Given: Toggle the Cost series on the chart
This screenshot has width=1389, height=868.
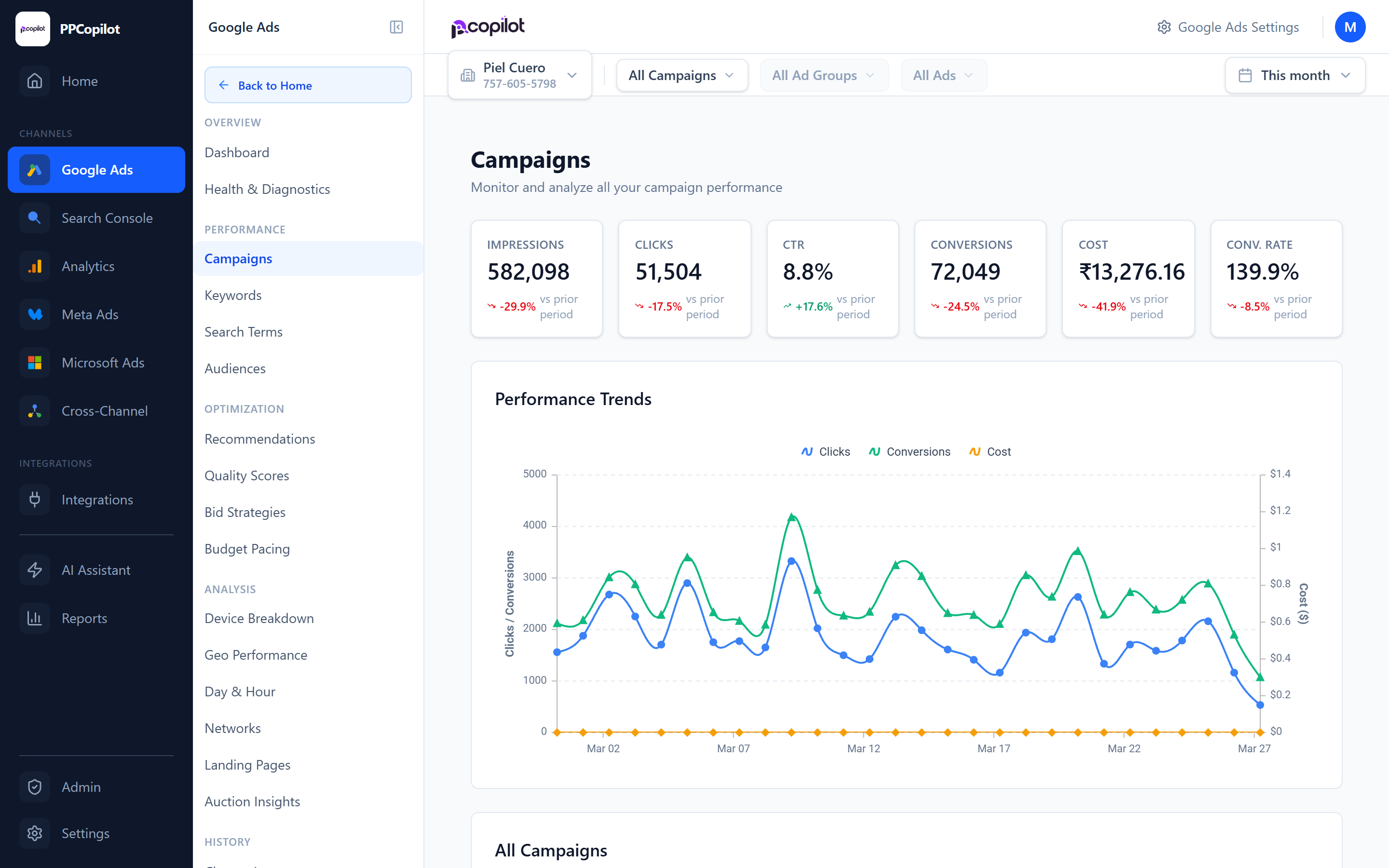Looking at the screenshot, I should pos(990,451).
